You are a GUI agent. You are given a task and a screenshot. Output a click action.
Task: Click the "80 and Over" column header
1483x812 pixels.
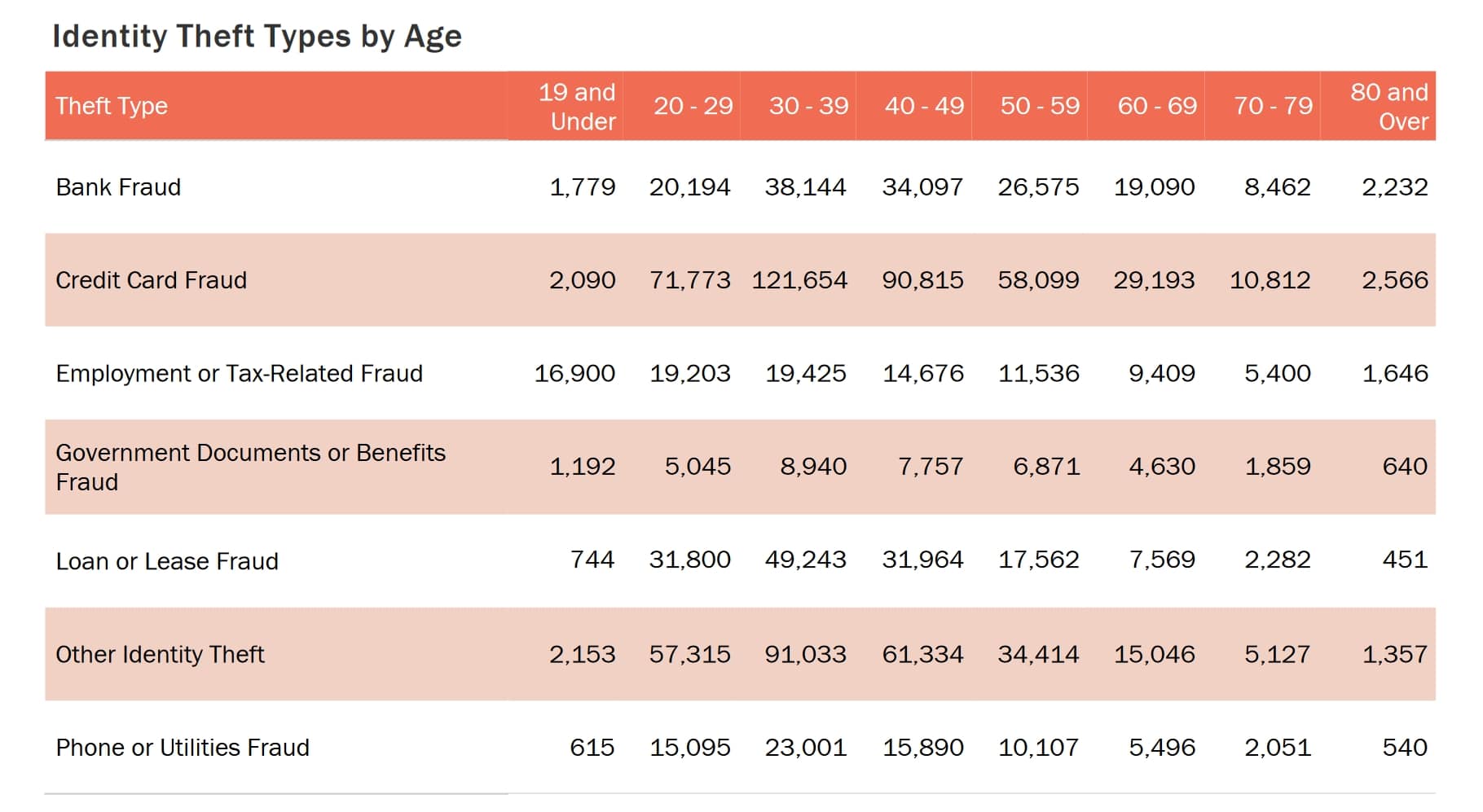(1388, 106)
